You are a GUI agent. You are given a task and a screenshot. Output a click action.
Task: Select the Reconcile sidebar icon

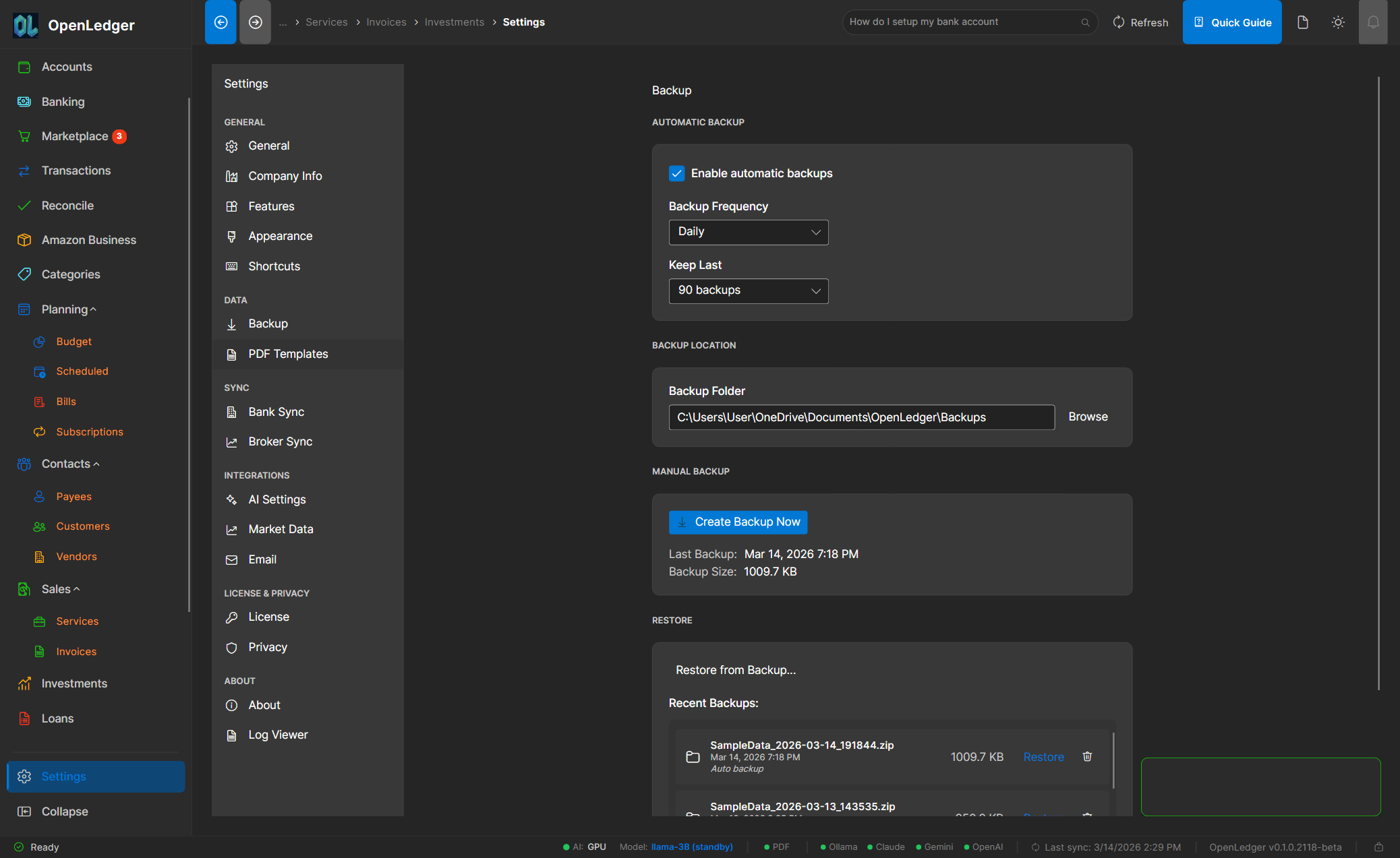click(x=24, y=206)
